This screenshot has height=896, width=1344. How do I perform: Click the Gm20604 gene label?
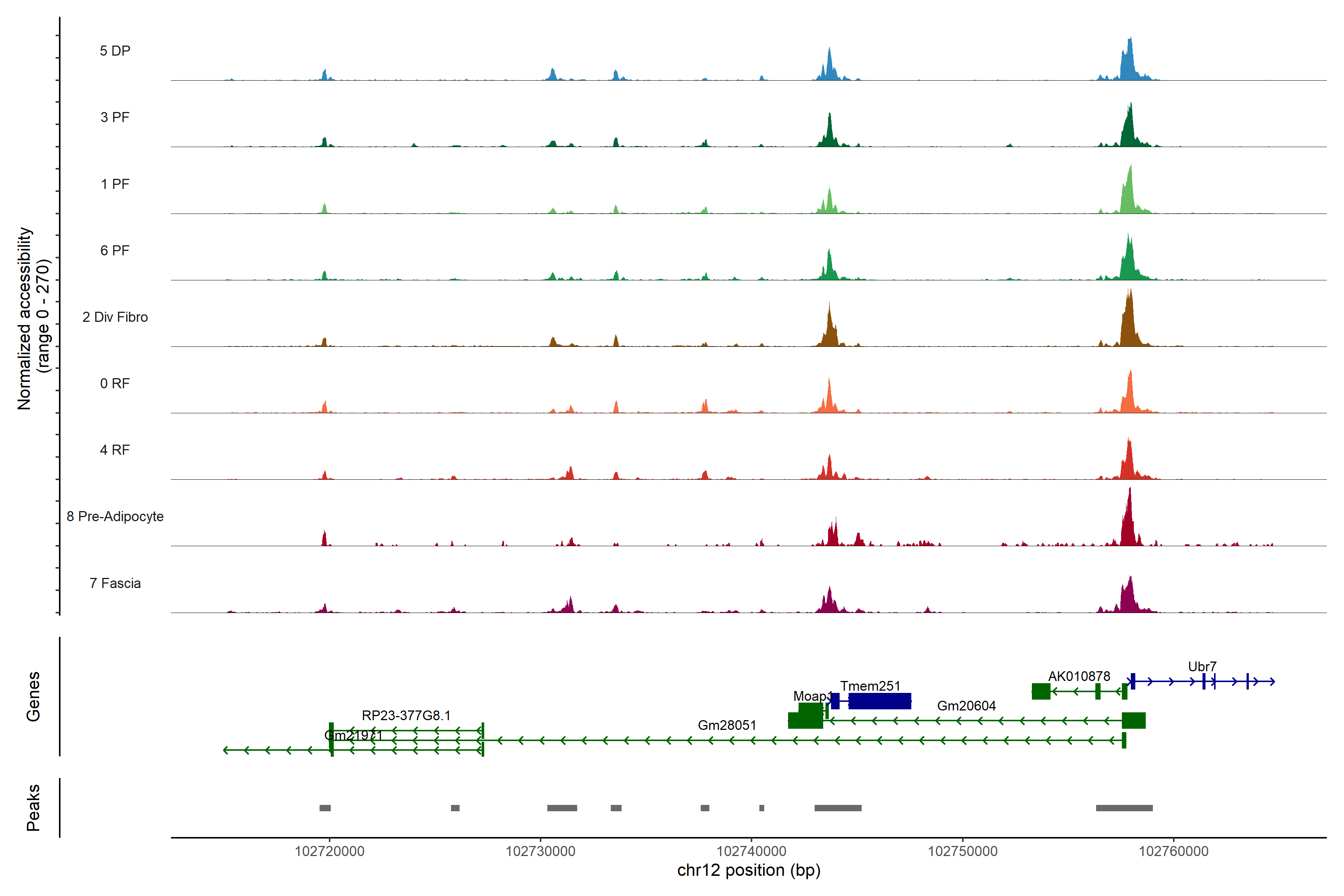tap(966, 706)
